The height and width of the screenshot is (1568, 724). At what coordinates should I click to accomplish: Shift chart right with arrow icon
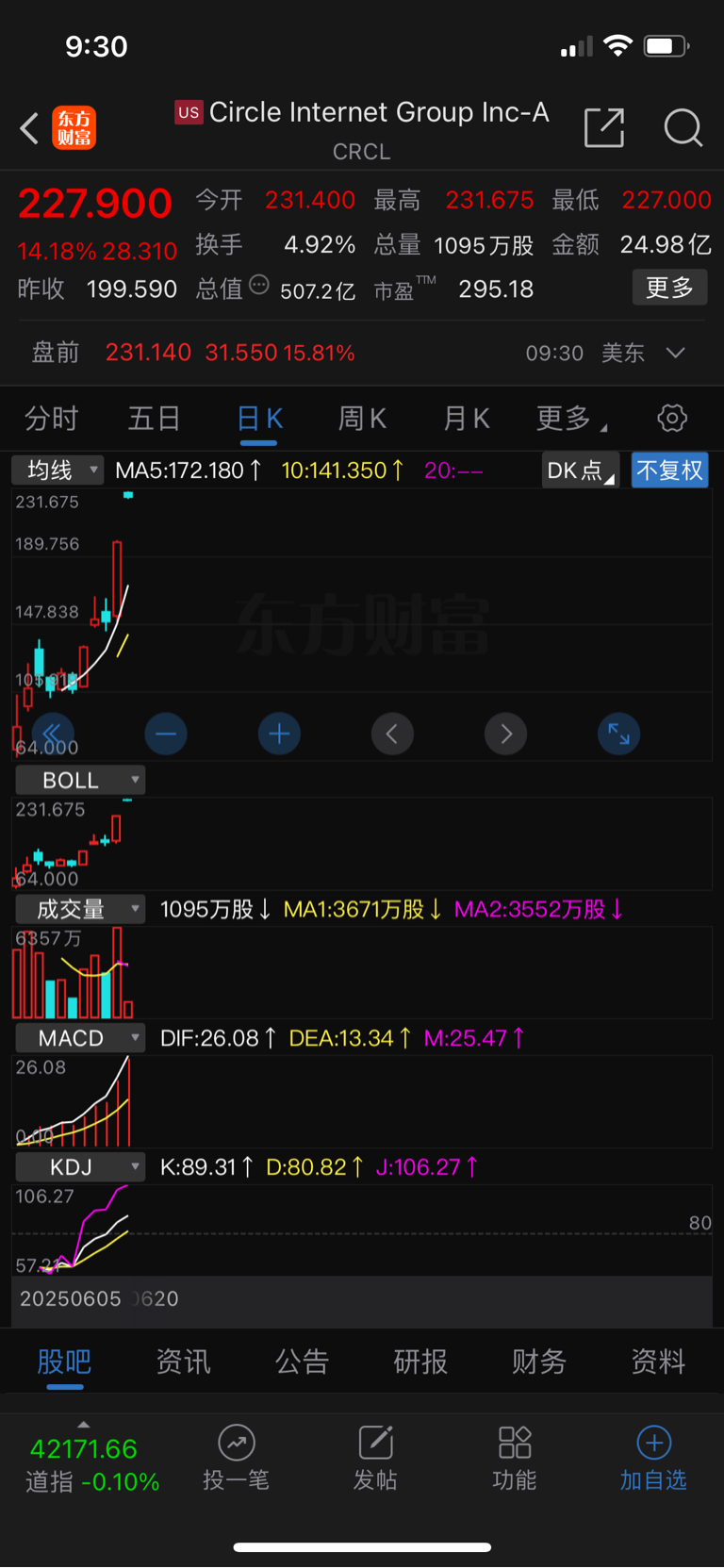point(506,734)
